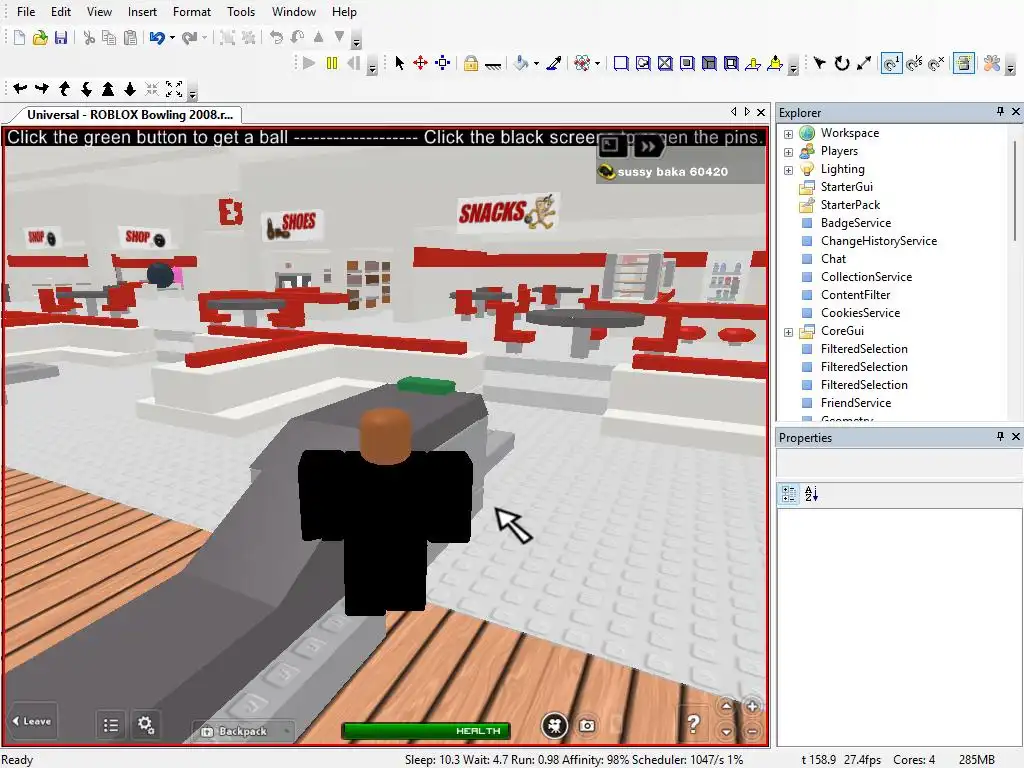Take a screenshot with in-game camera icon
This screenshot has width=1024, height=768.
(586, 726)
